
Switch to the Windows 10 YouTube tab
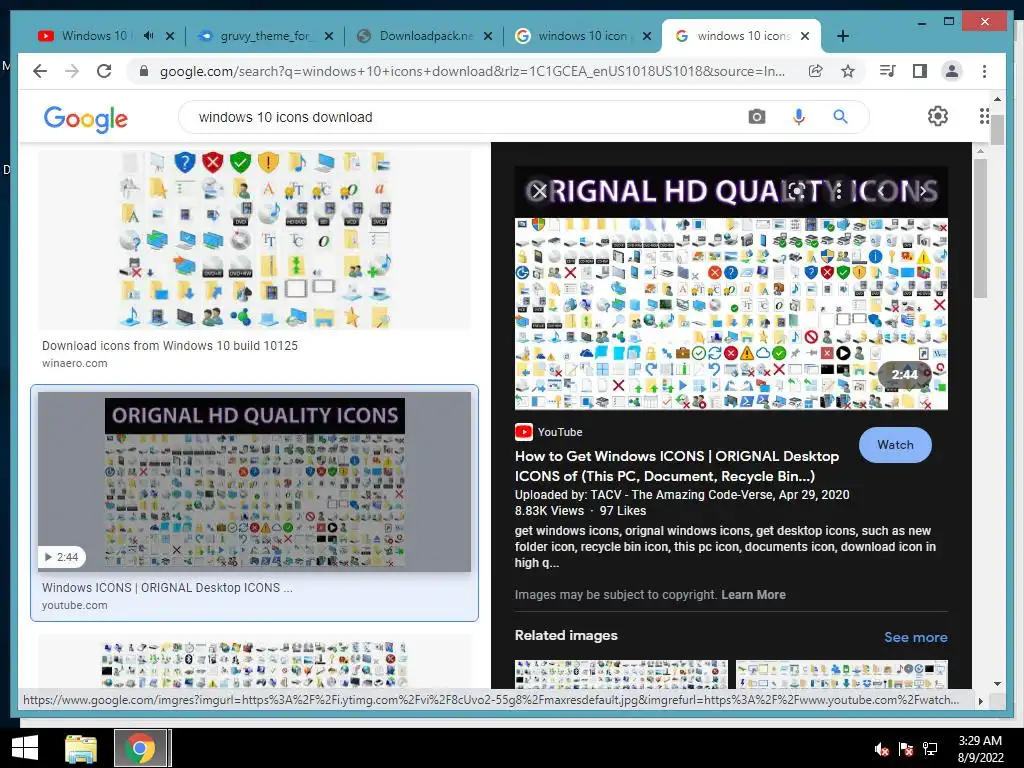[93, 36]
